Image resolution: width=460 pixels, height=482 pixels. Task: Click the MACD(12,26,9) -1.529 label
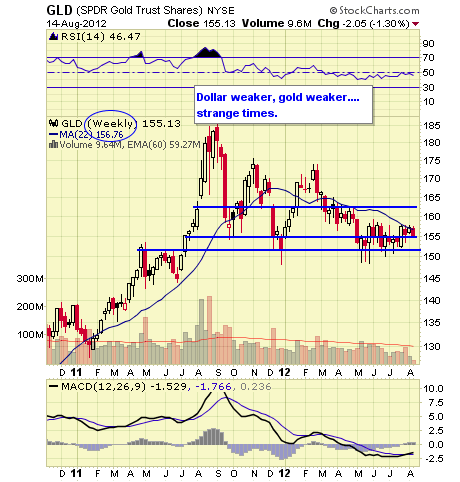coord(124,387)
